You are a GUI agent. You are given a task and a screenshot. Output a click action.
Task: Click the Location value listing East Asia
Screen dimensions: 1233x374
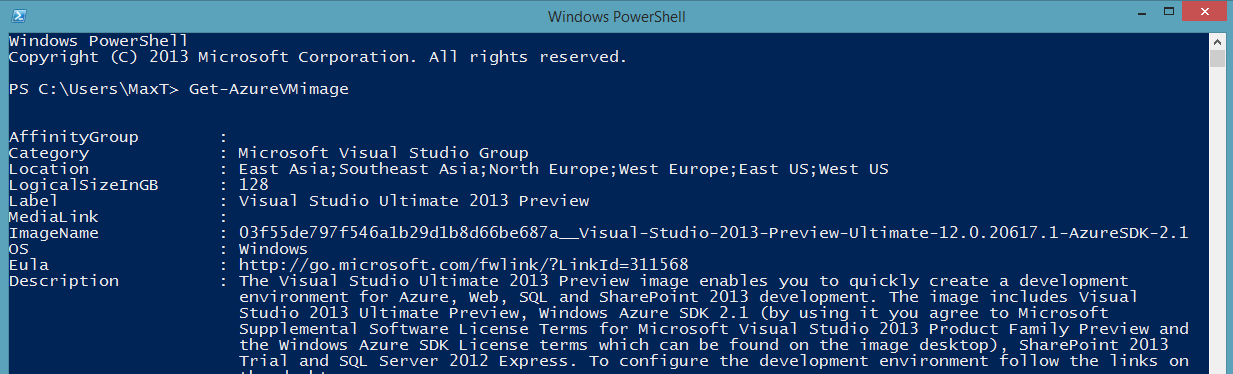(x=564, y=169)
